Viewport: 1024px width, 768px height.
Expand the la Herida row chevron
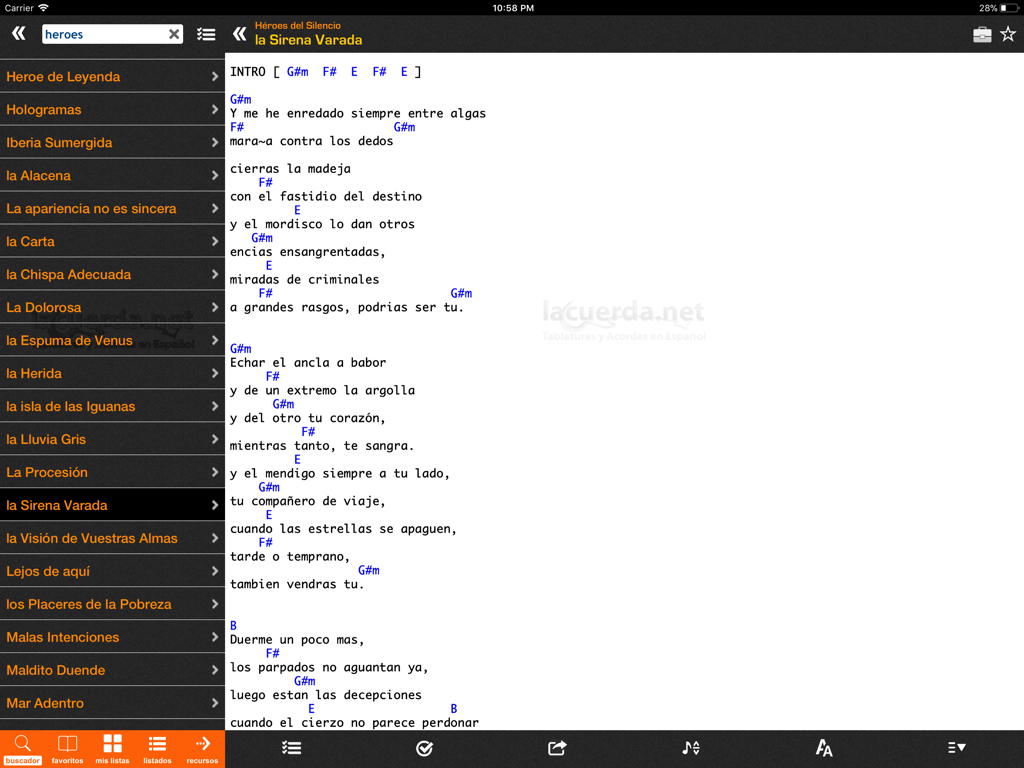tap(215, 374)
